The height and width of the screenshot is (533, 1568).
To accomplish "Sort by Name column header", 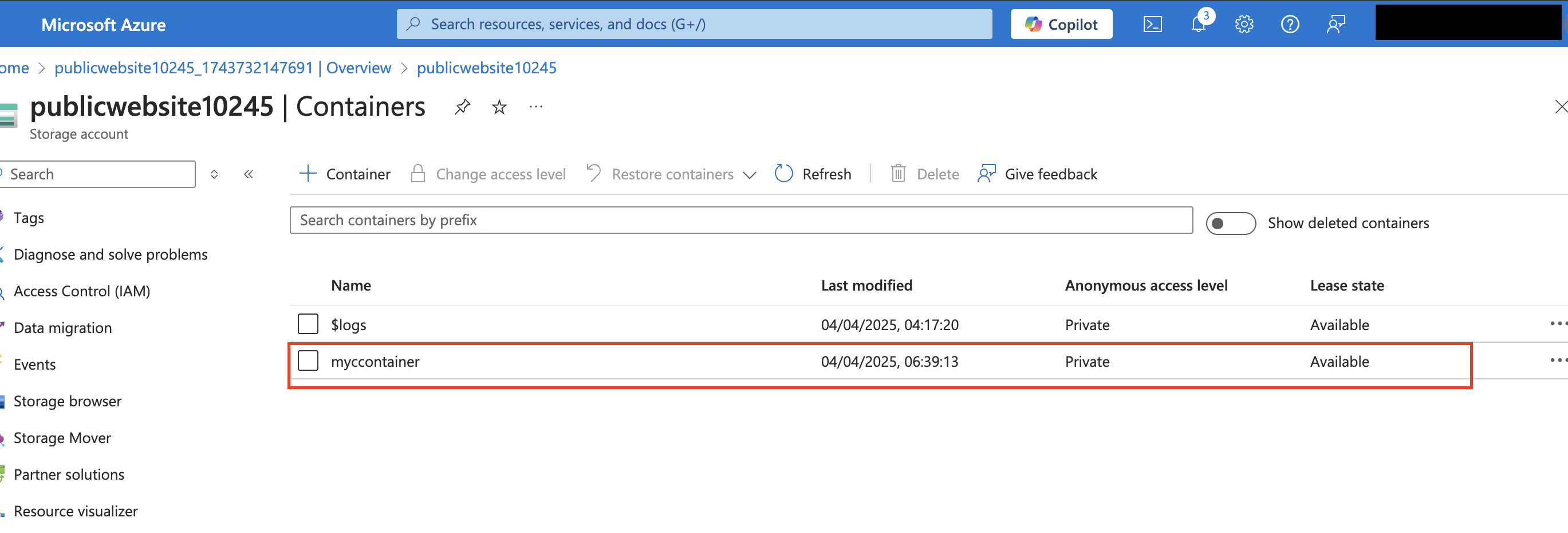I will (351, 285).
